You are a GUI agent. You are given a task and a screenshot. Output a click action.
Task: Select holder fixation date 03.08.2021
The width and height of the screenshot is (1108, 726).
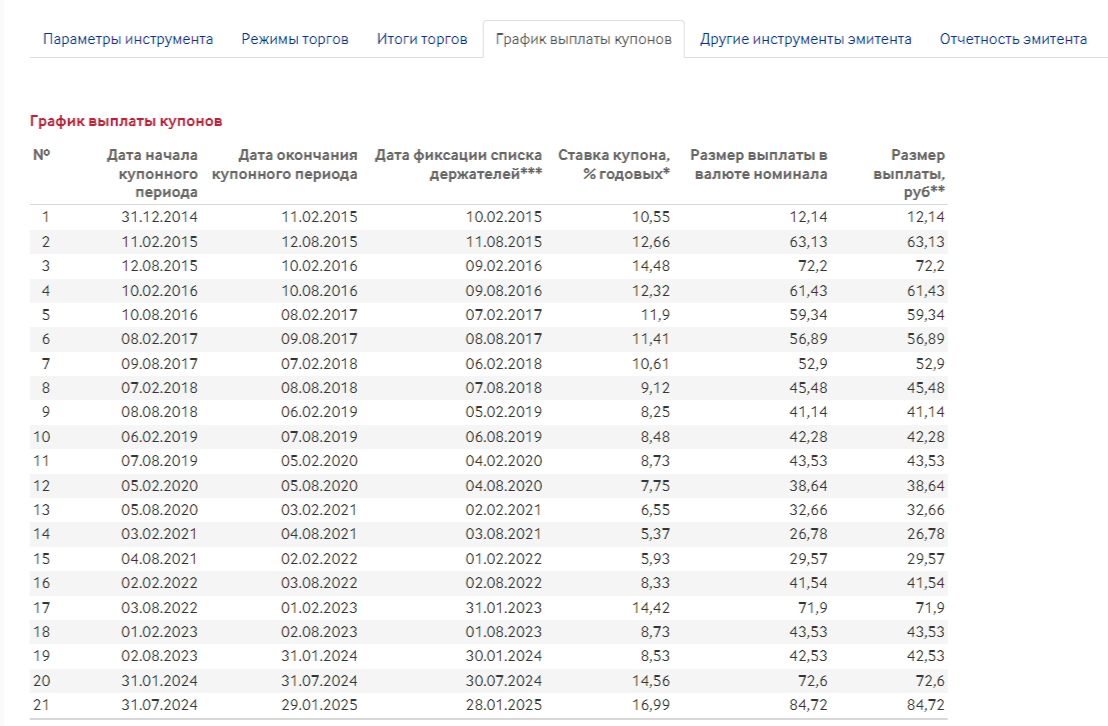coord(503,534)
